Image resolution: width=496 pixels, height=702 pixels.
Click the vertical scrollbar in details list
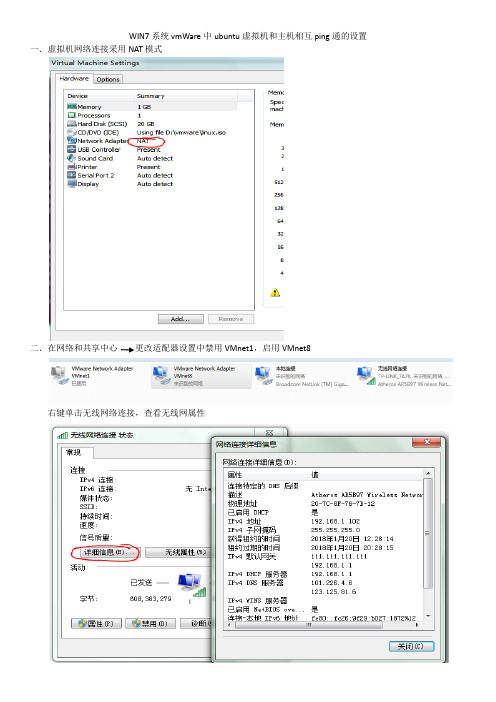point(428,533)
